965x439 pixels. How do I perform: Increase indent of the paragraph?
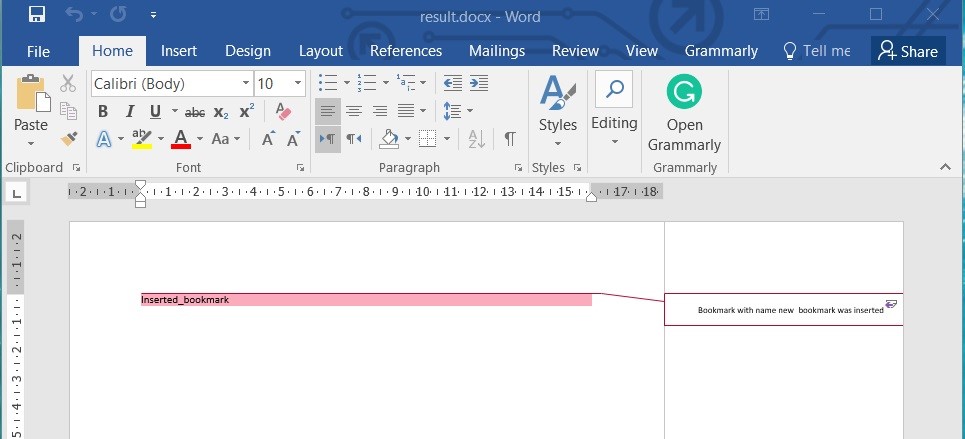(x=478, y=83)
